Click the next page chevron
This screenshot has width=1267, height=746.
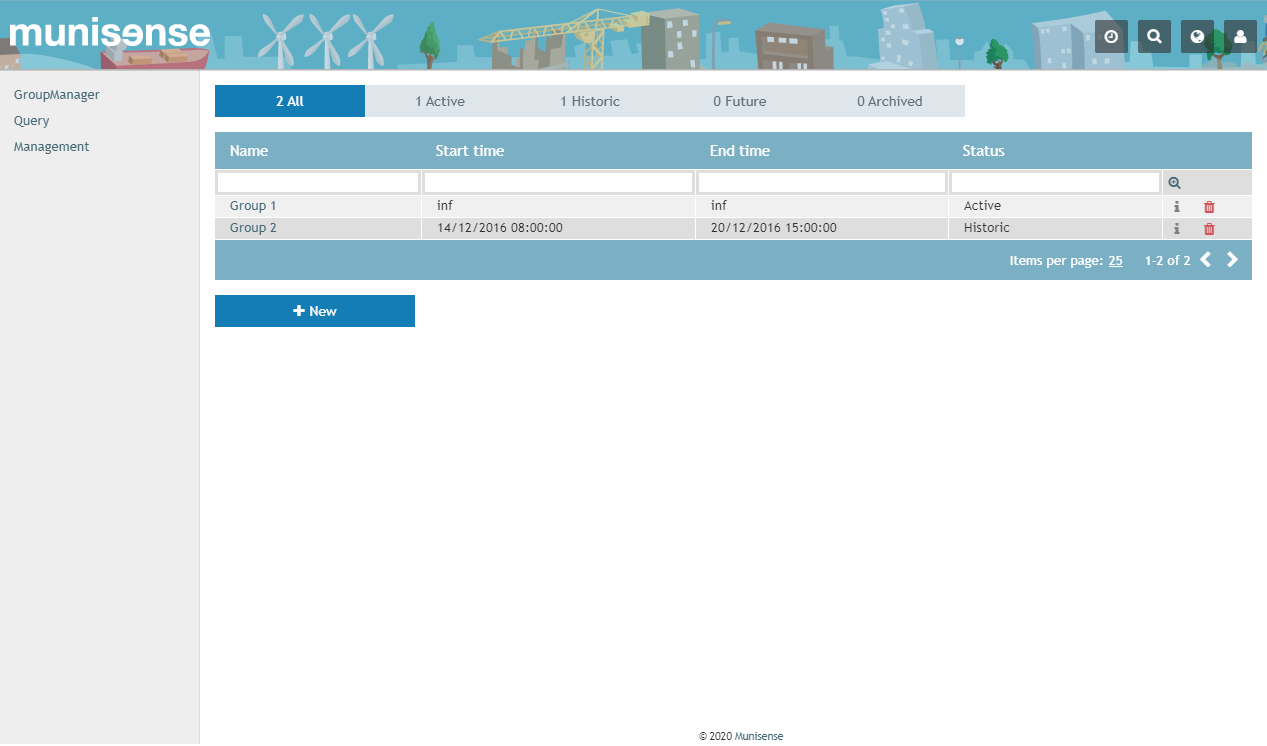[x=1232, y=259]
